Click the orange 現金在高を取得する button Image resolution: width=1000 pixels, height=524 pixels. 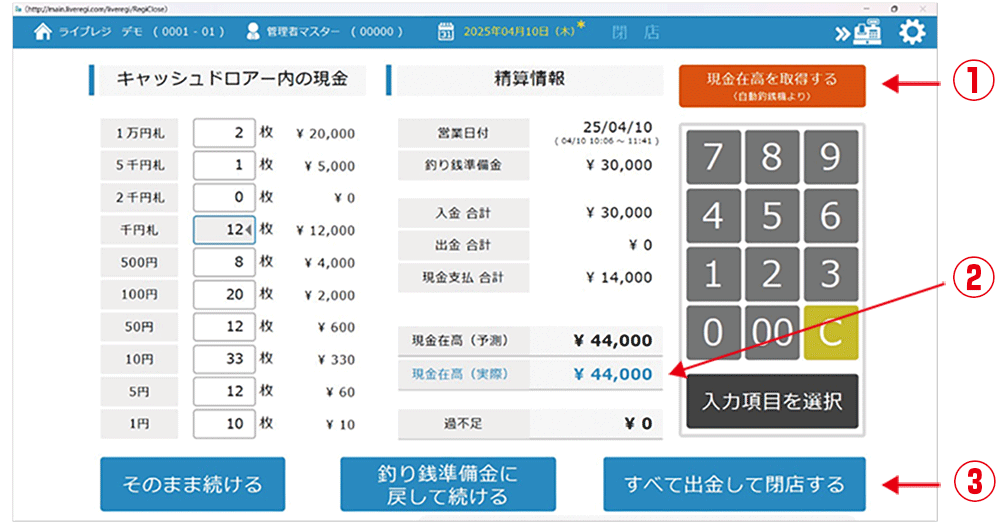click(771, 86)
